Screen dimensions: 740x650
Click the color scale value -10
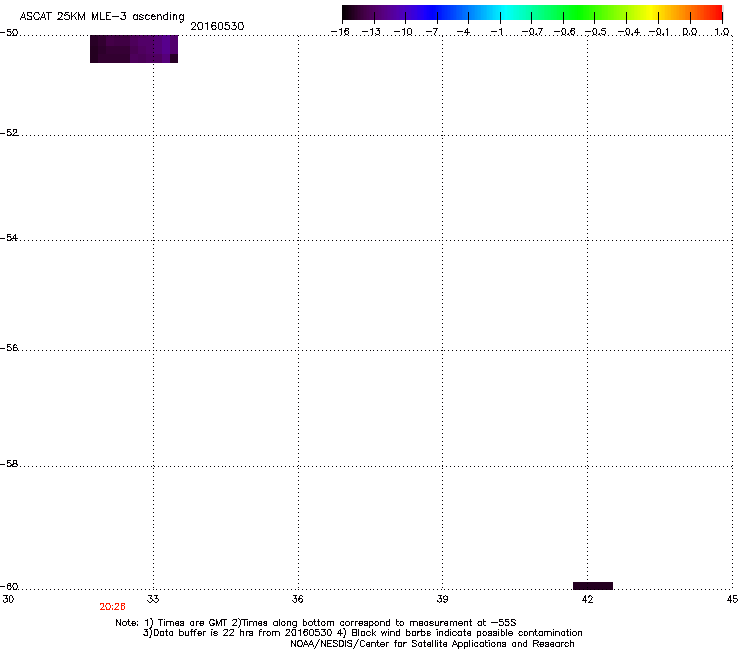tap(403, 32)
